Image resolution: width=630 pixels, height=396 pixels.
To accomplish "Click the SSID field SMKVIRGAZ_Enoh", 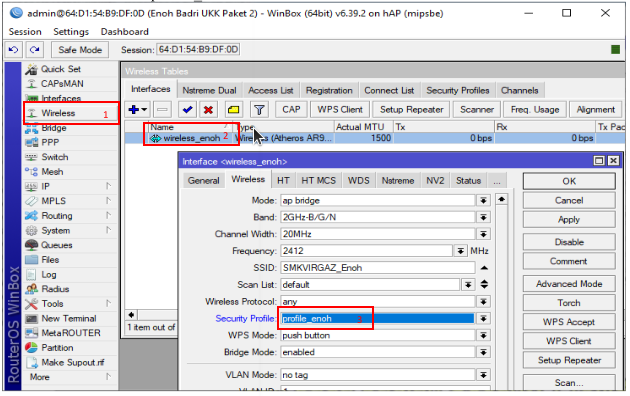I will point(377,268).
